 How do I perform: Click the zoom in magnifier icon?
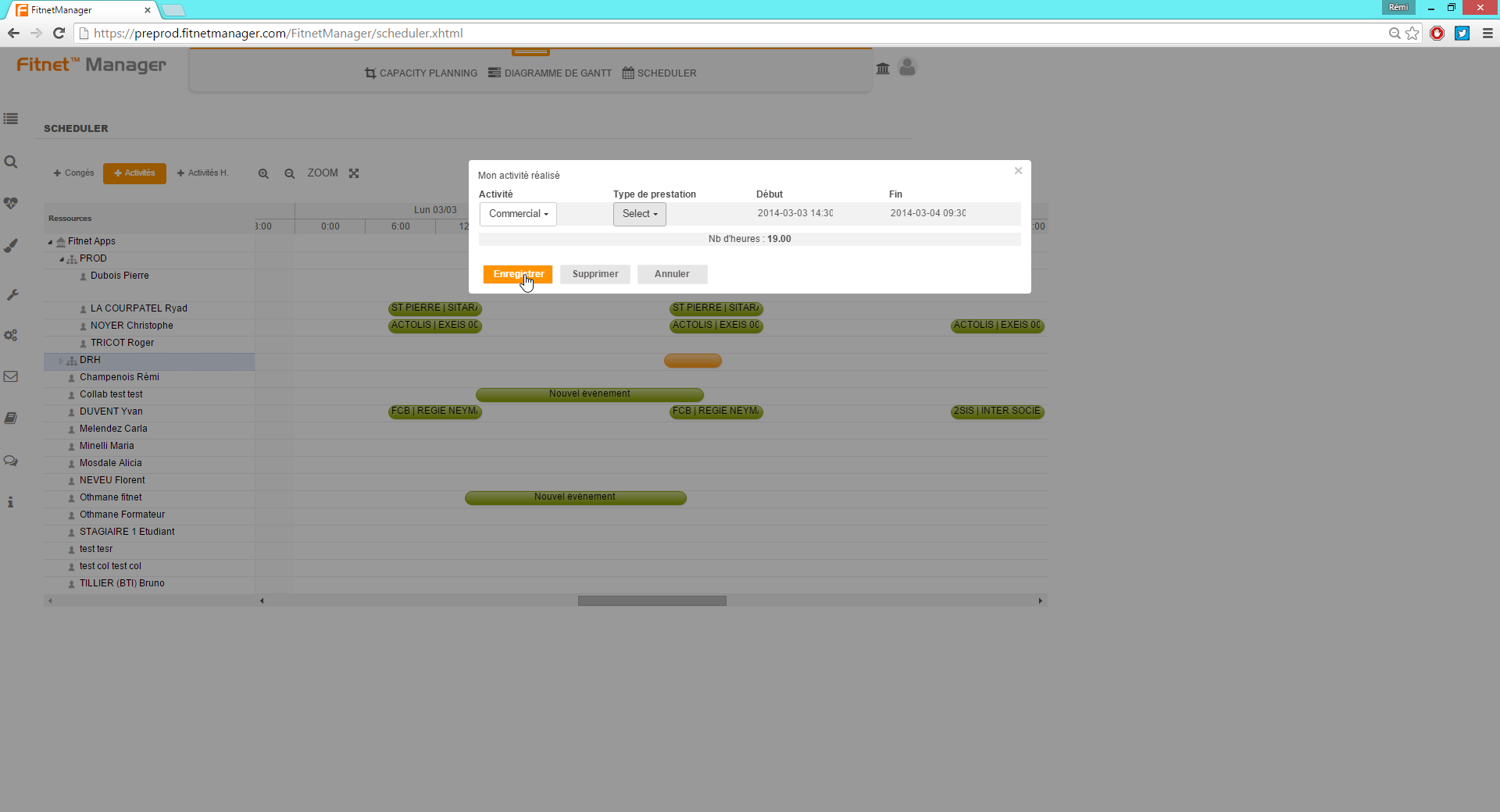(263, 173)
